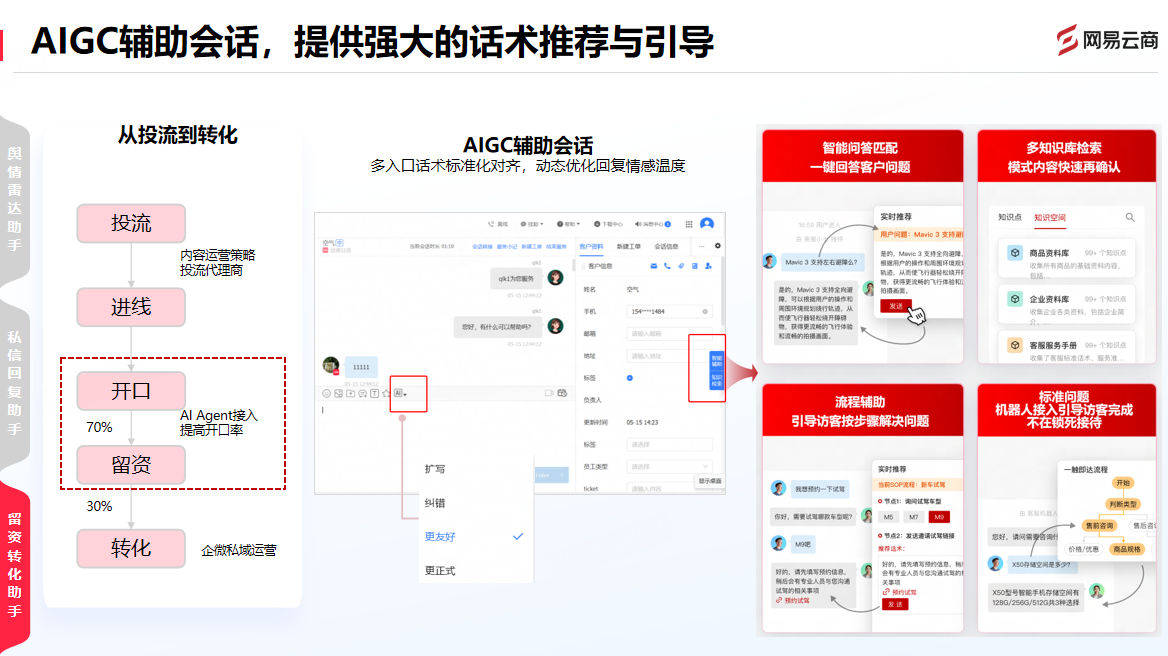Click the document icon in 客户信息 header

pos(695,266)
